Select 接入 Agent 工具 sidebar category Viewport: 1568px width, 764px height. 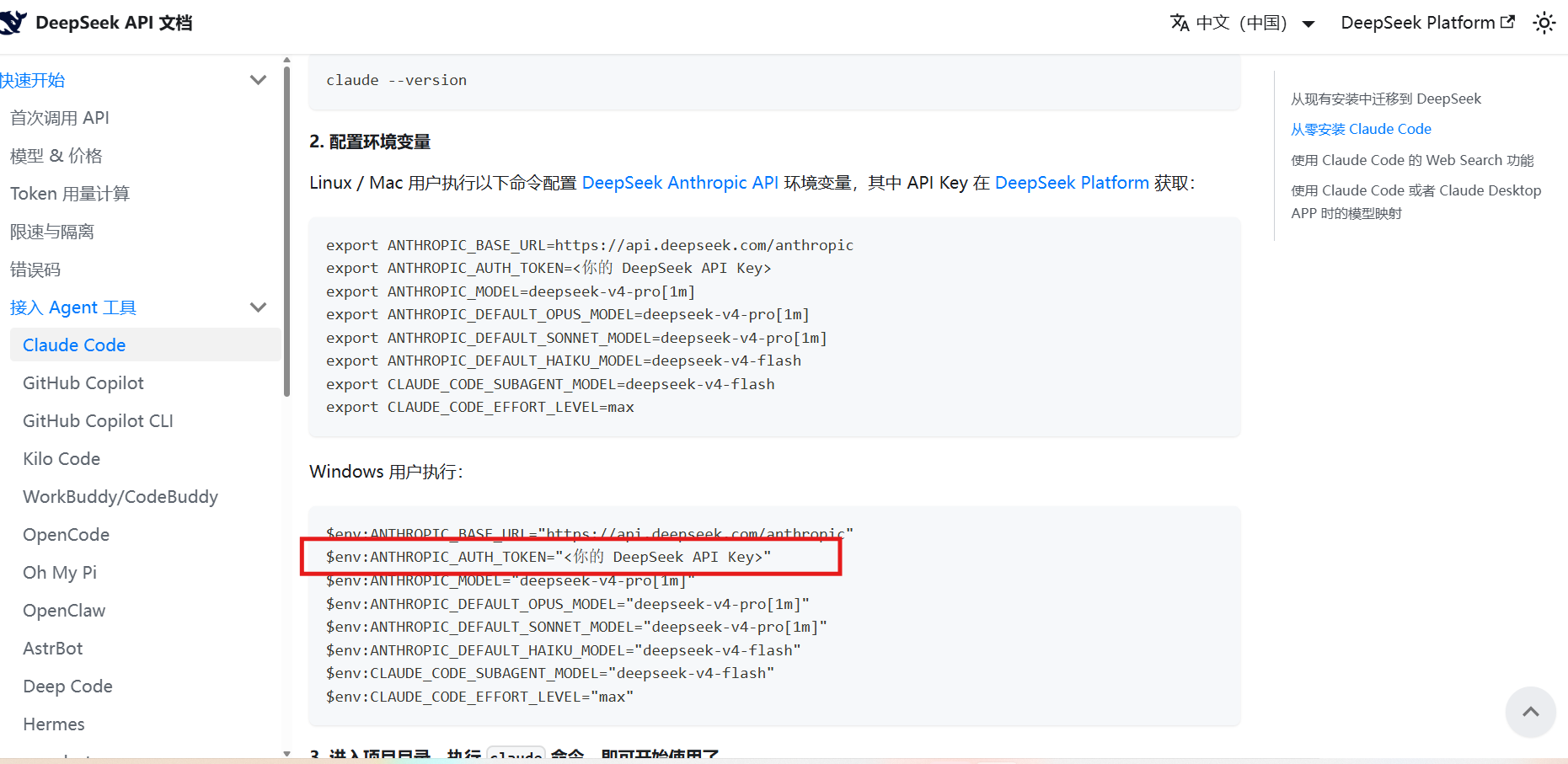(x=73, y=307)
